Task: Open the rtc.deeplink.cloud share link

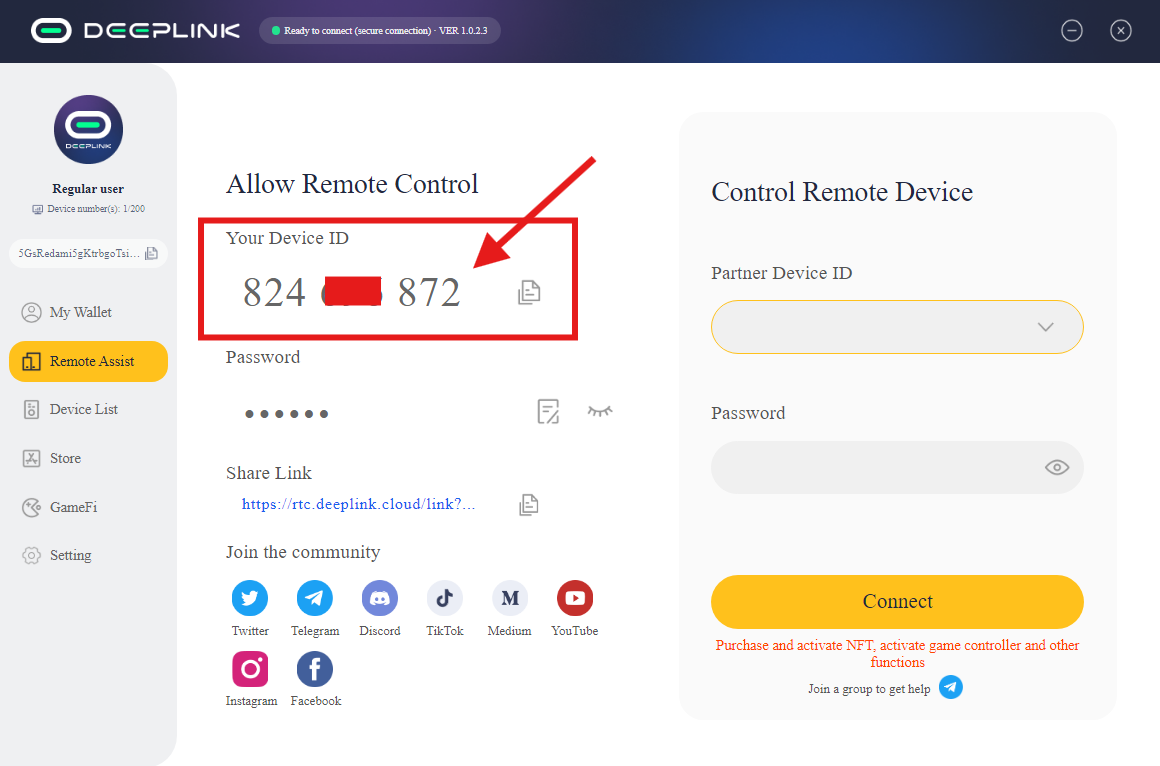Action: click(358, 504)
